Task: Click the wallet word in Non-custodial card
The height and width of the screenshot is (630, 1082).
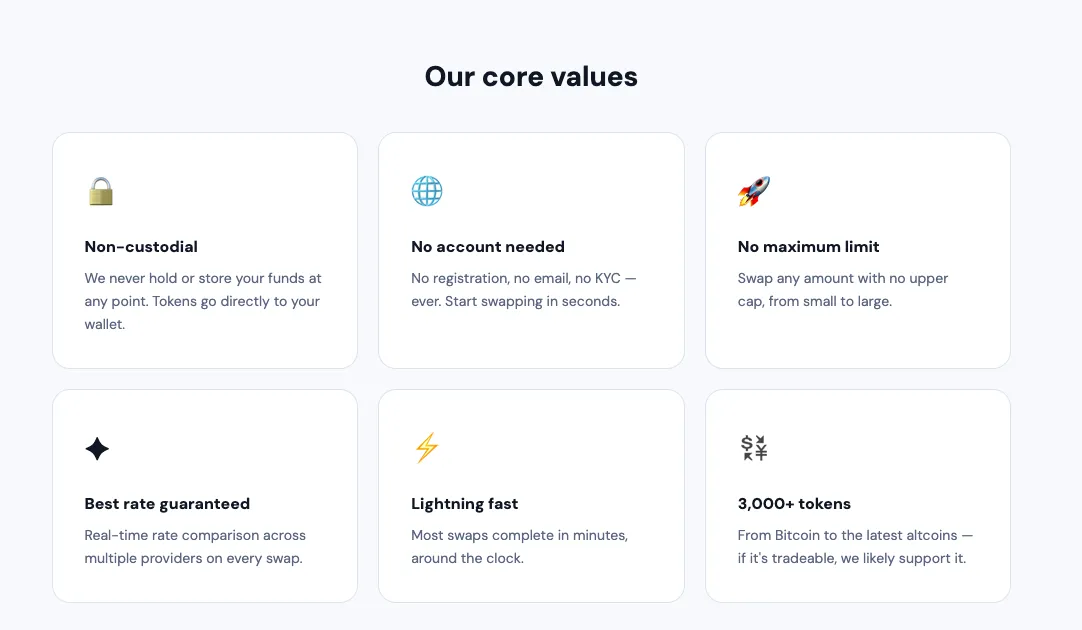Action: (x=105, y=324)
